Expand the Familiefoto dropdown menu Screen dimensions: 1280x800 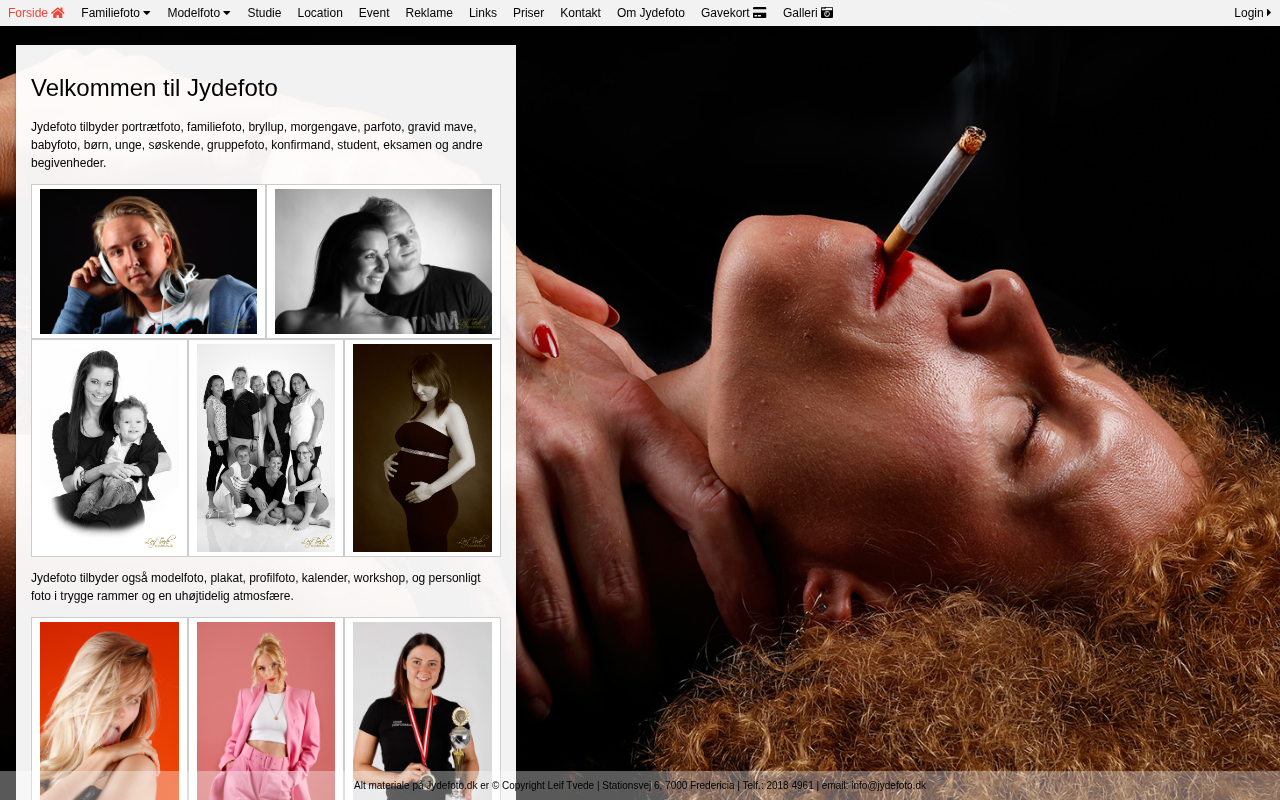[x=116, y=13]
